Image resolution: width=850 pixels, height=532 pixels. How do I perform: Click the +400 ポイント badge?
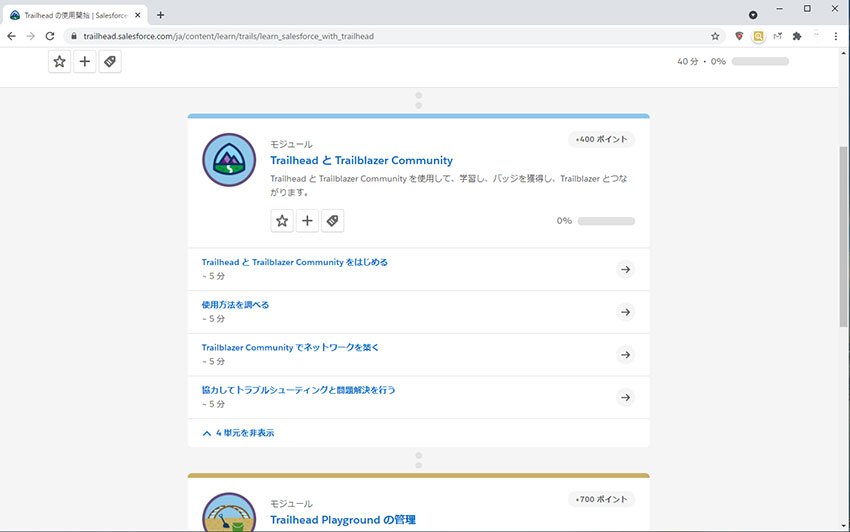pyautogui.click(x=601, y=139)
